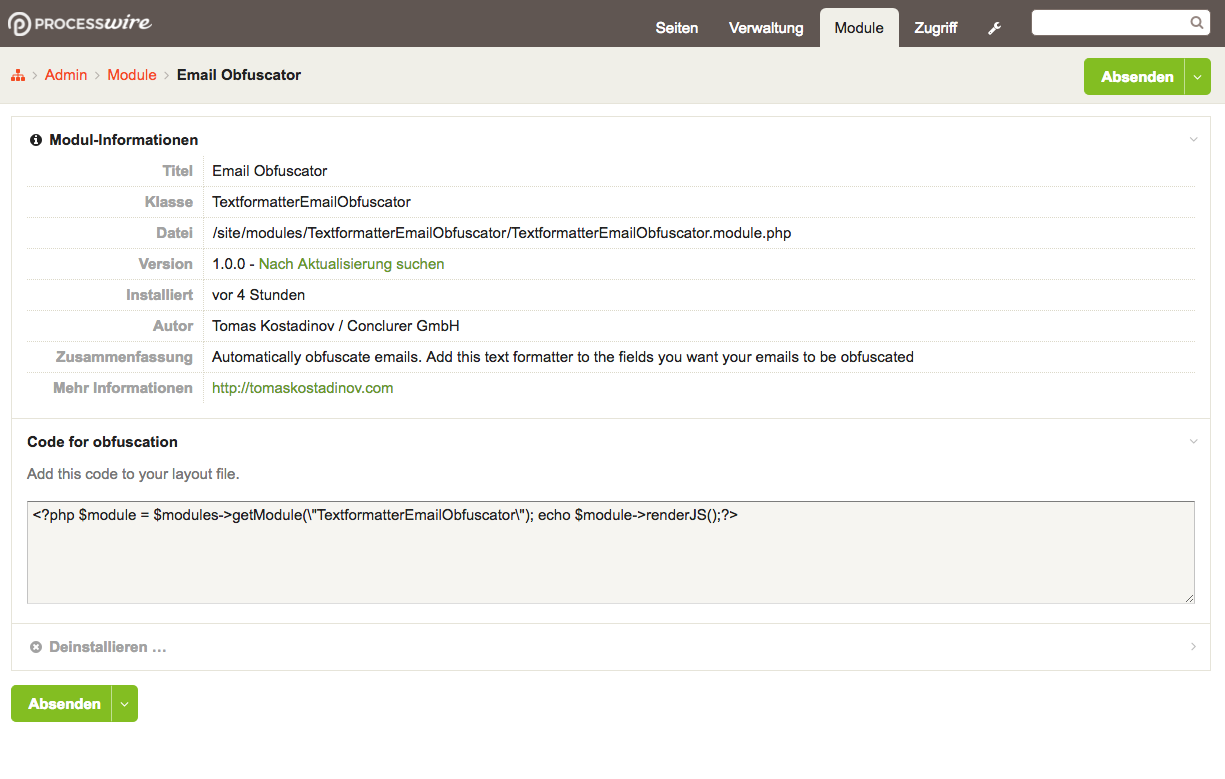The image size is (1225, 779).
Task: Go to Admin breadcrumb
Action: point(66,75)
